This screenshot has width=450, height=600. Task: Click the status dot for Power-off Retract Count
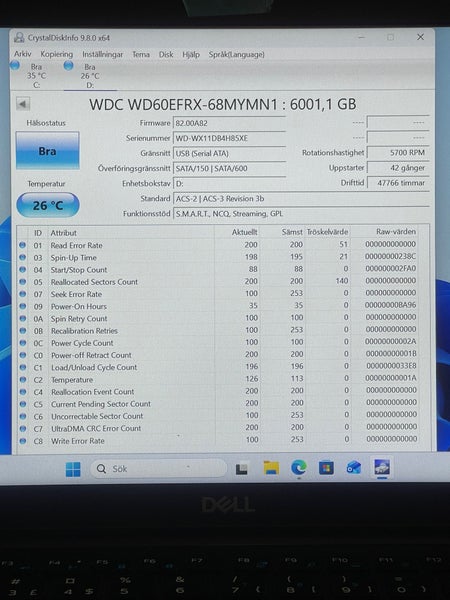click(x=23, y=355)
